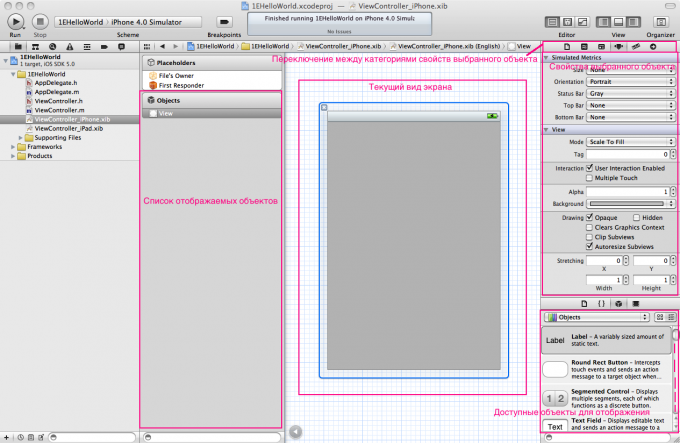The height and width of the screenshot is (443, 680).
Task: Enable Clears Graphics Context checkbox
Action: 589,227
